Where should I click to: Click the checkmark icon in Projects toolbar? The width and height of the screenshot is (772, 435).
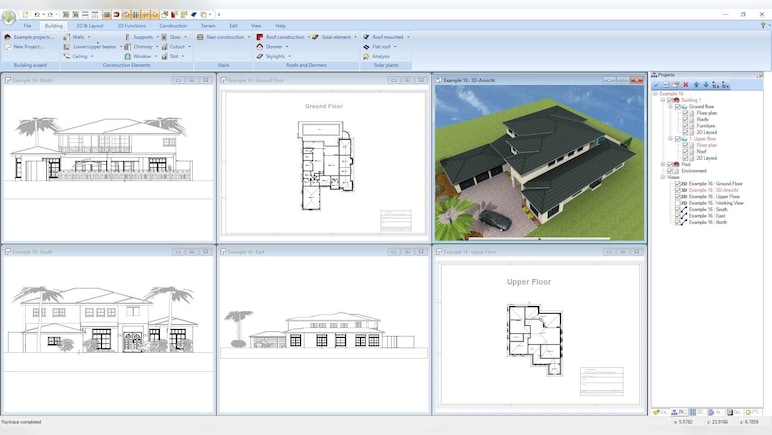coord(656,85)
